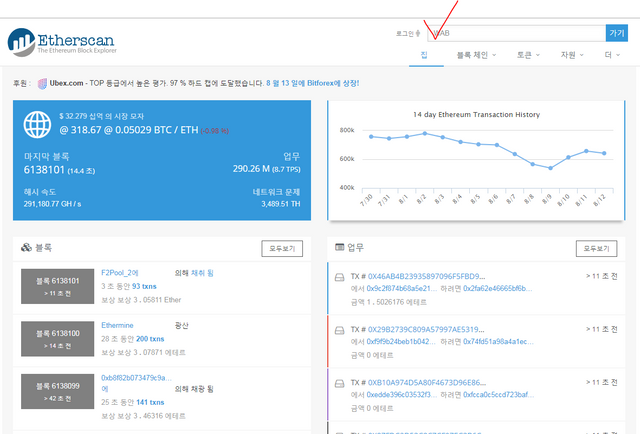Open transaction 0X29B2739C809A57997AE5319 link
Image resolution: width=640 pixels, height=434 pixels.
coord(426,329)
